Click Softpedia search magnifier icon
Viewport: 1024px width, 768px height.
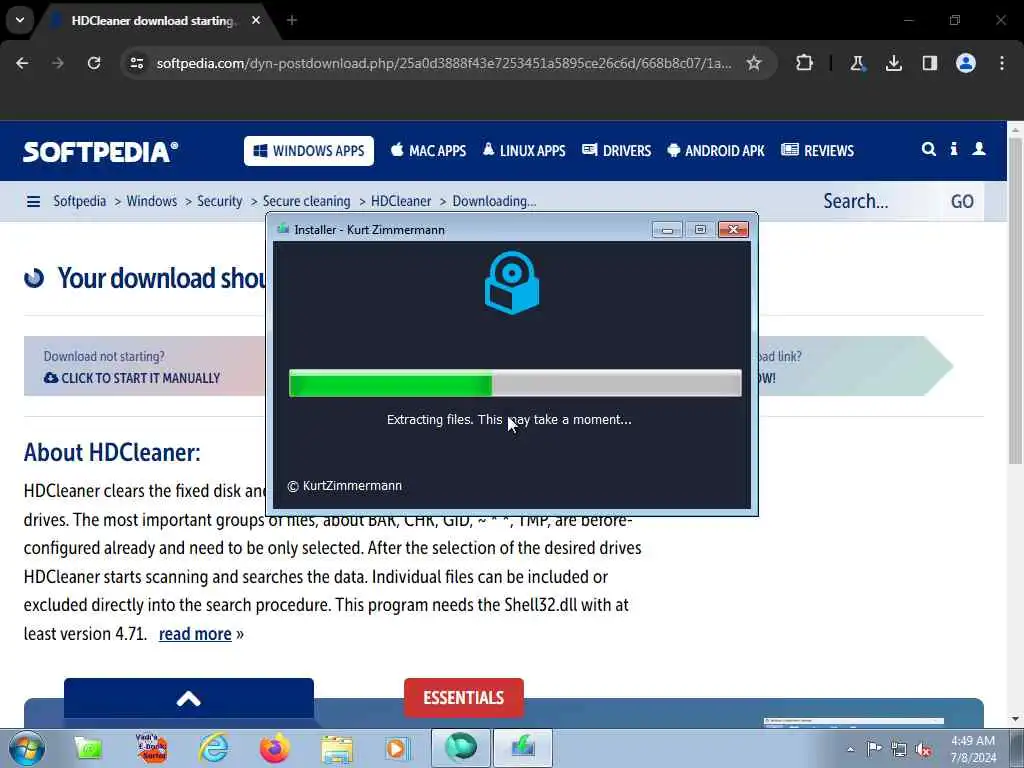click(928, 150)
